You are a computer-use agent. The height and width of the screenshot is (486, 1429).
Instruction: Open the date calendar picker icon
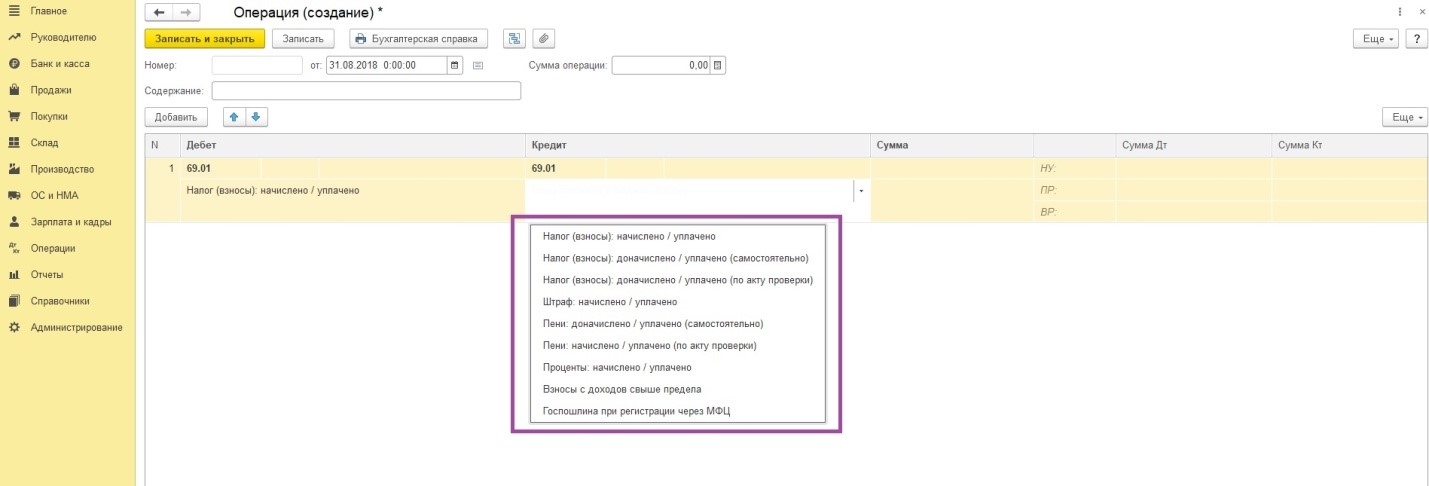pyautogui.click(x=456, y=66)
